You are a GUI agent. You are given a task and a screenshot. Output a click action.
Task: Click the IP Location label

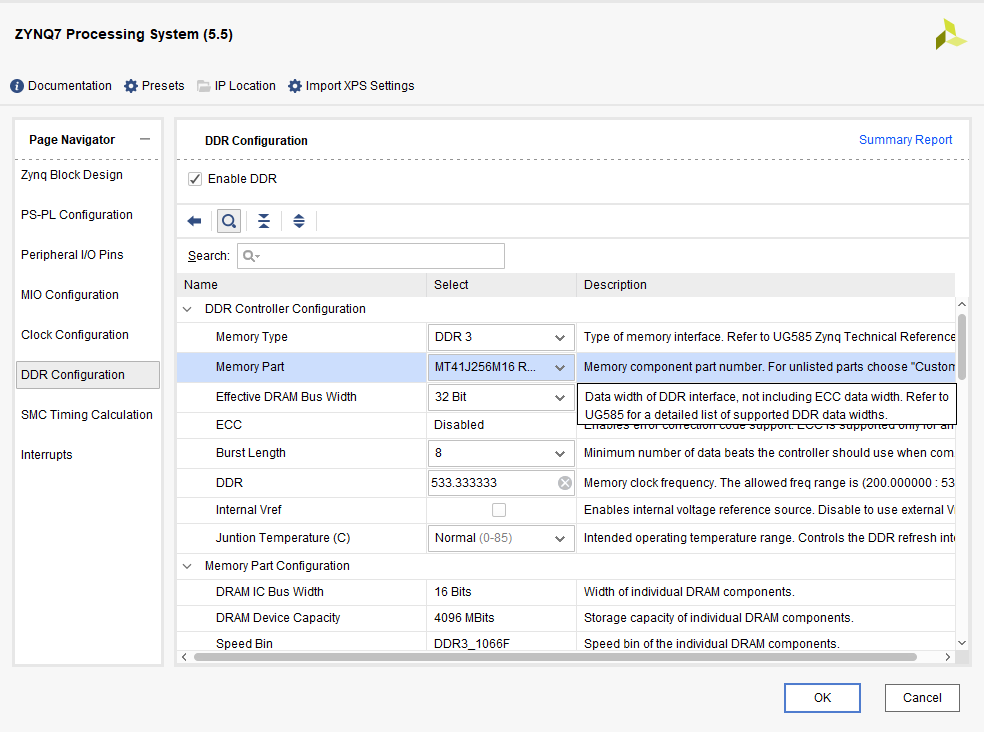[245, 86]
